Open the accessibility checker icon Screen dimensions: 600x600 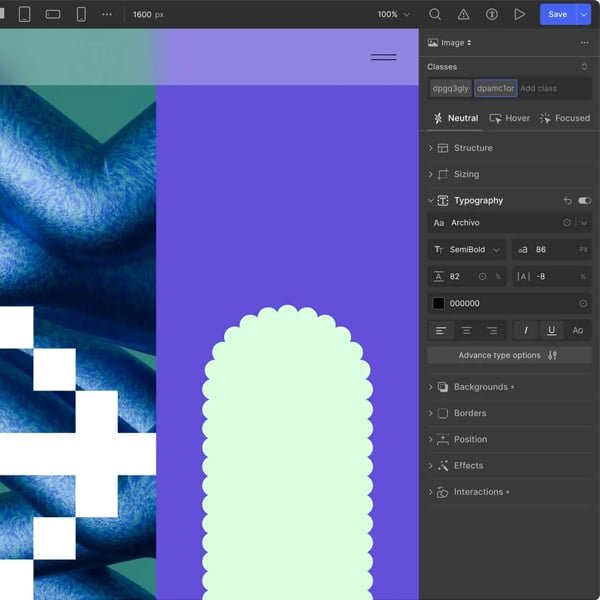[x=492, y=15]
